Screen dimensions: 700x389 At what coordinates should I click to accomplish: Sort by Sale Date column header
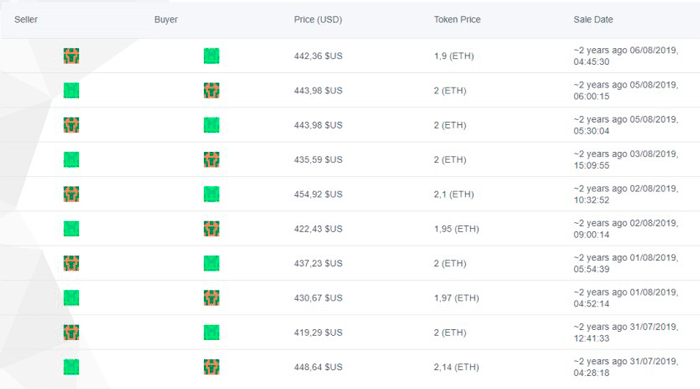pos(593,20)
